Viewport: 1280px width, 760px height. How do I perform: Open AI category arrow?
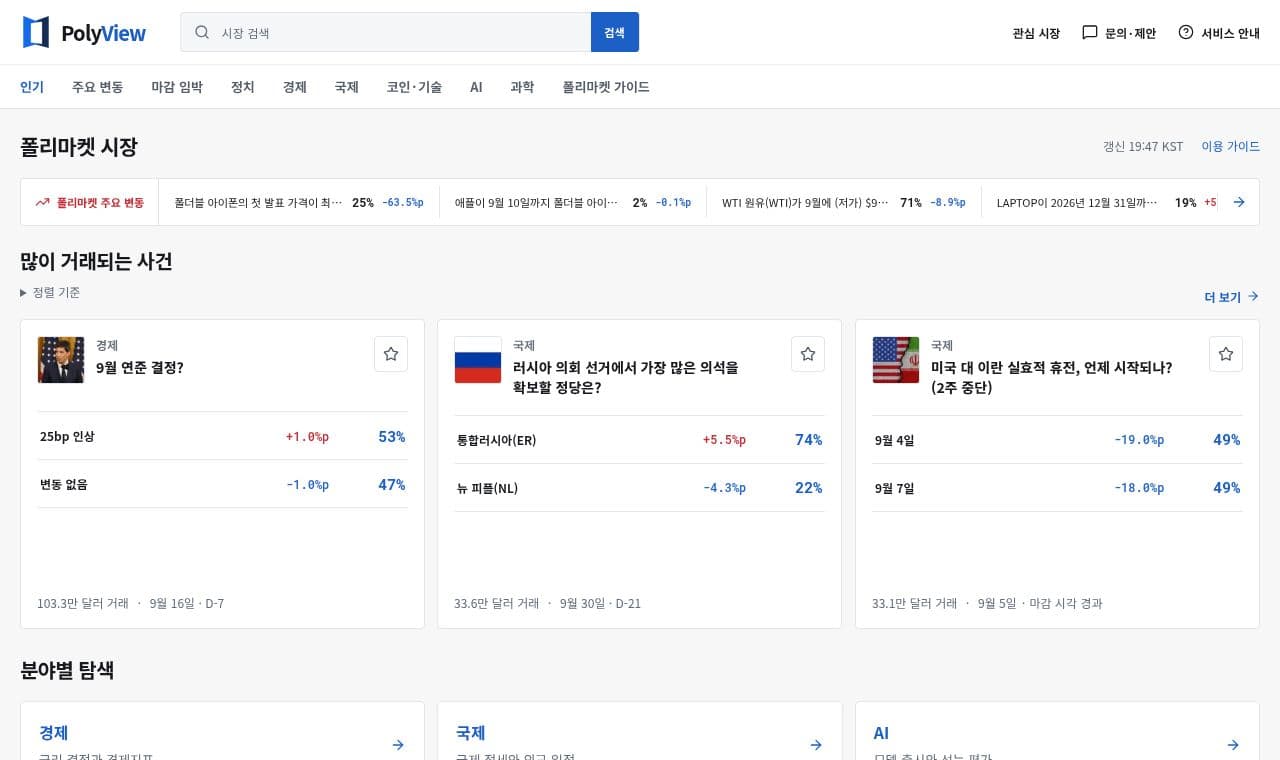click(1233, 745)
